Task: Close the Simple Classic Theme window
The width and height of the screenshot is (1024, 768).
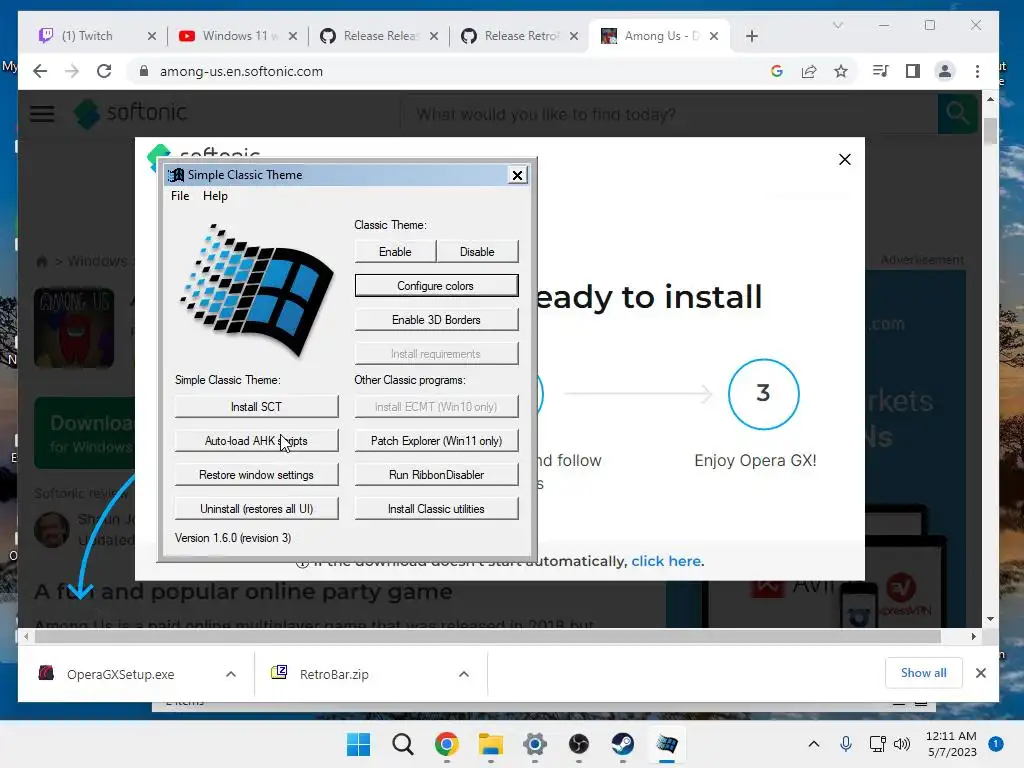Action: coord(517,175)
